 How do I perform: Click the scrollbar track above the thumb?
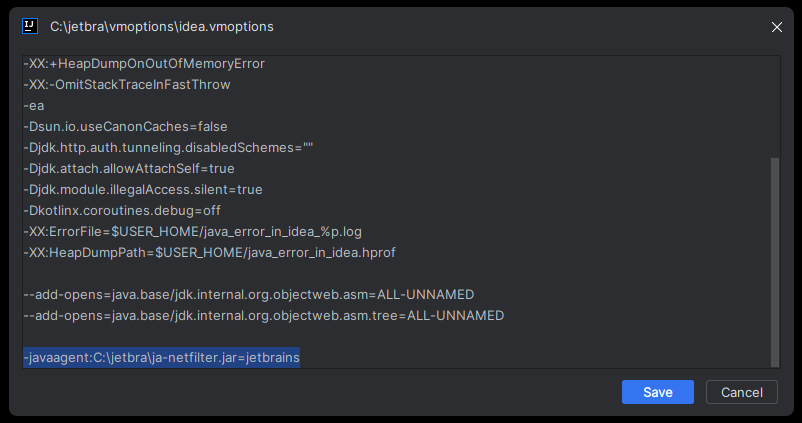click(775, 107)
